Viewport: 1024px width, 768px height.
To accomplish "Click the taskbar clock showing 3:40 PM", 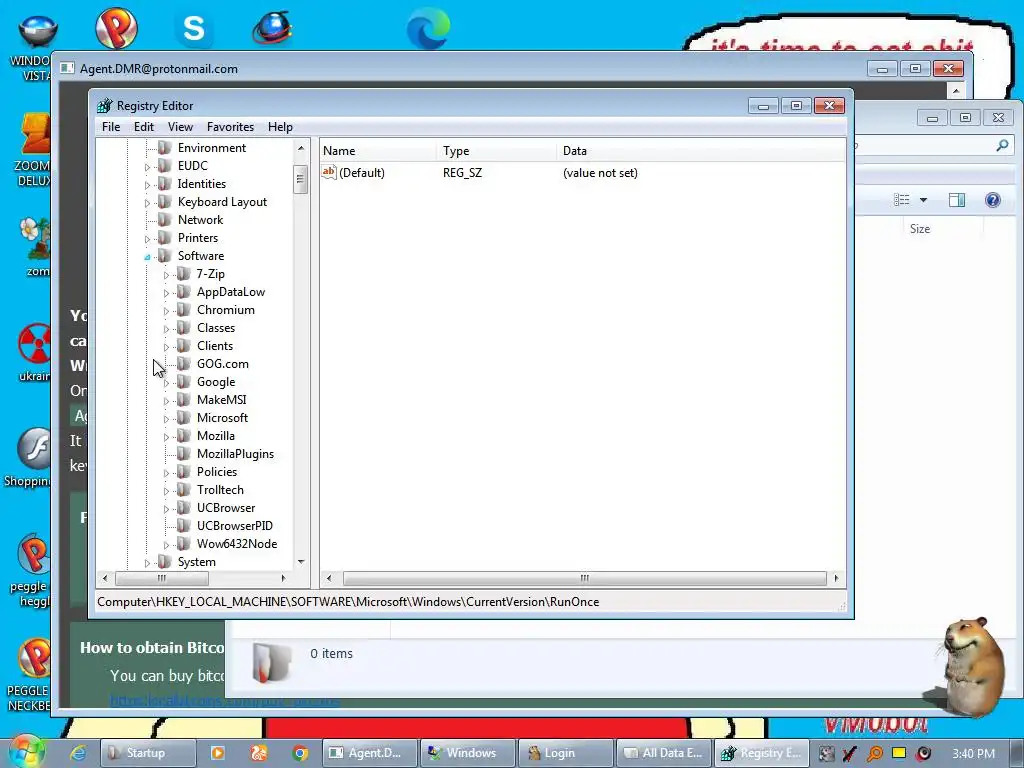I will (x=973, y=753).
